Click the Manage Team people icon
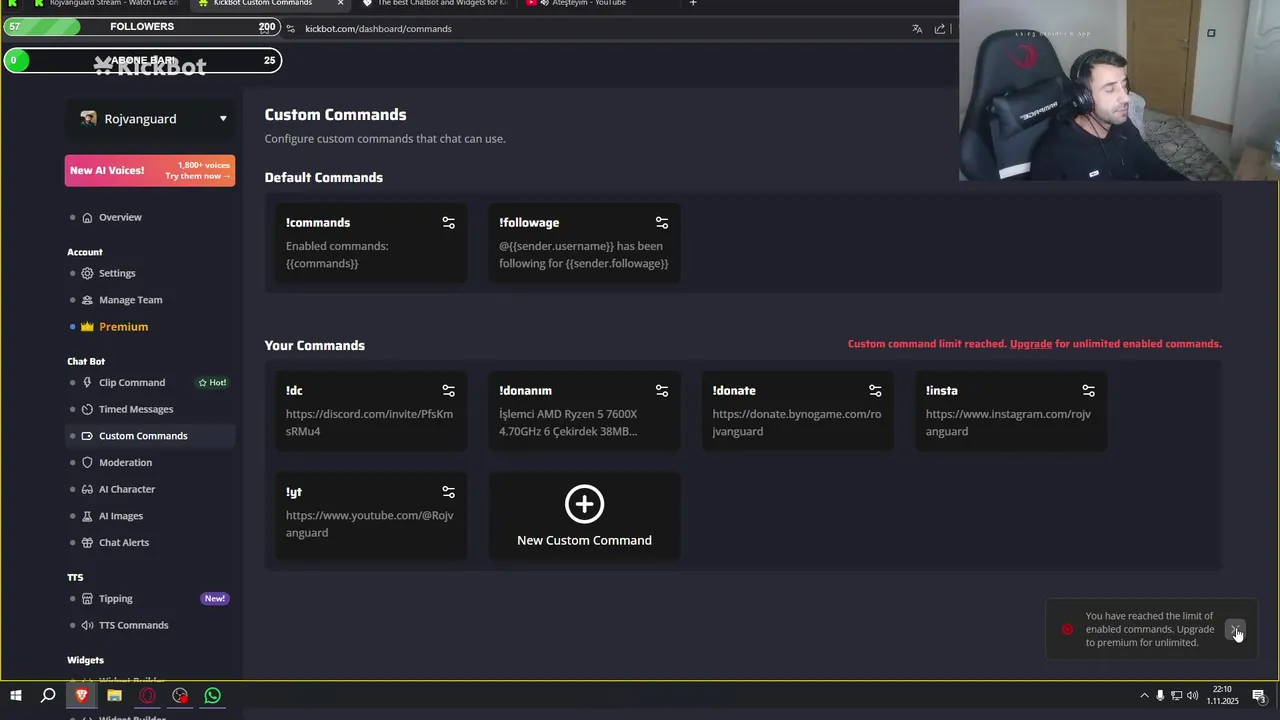The image size is (1280, 720). pyautogui.click(x=87, y=300)
